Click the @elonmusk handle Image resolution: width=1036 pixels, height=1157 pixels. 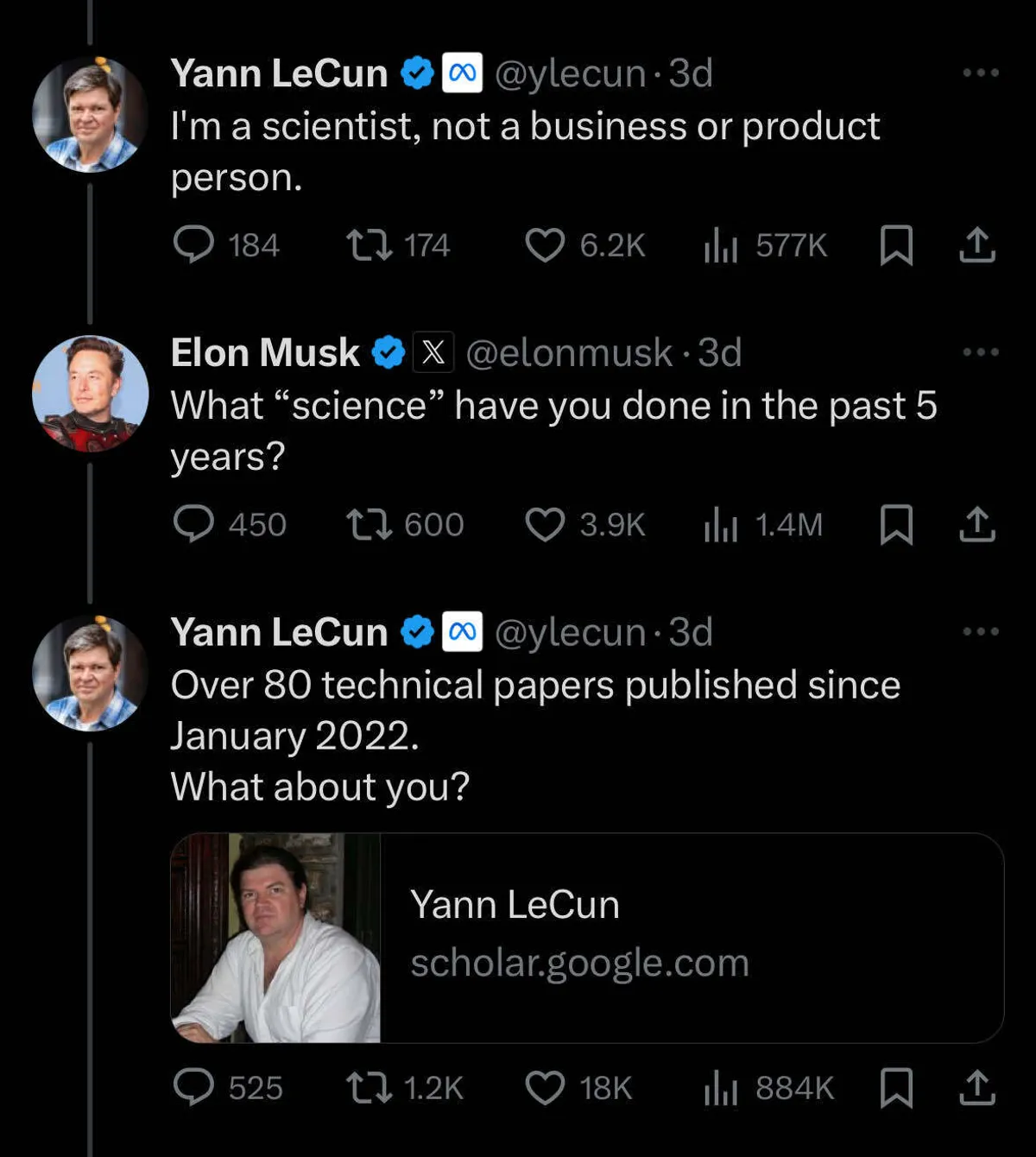[568, 352]
